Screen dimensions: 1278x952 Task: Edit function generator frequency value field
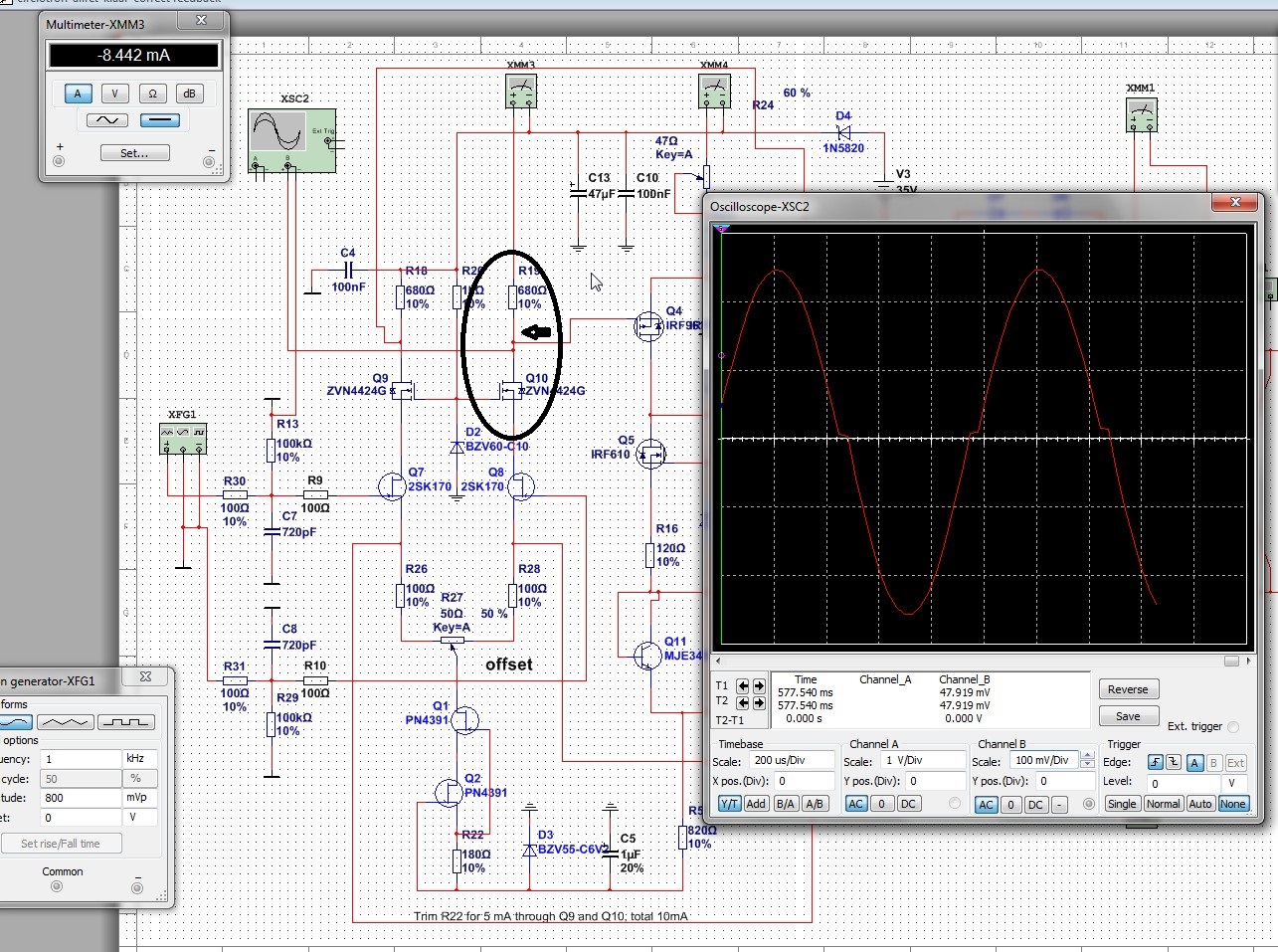tap(79, 759)
